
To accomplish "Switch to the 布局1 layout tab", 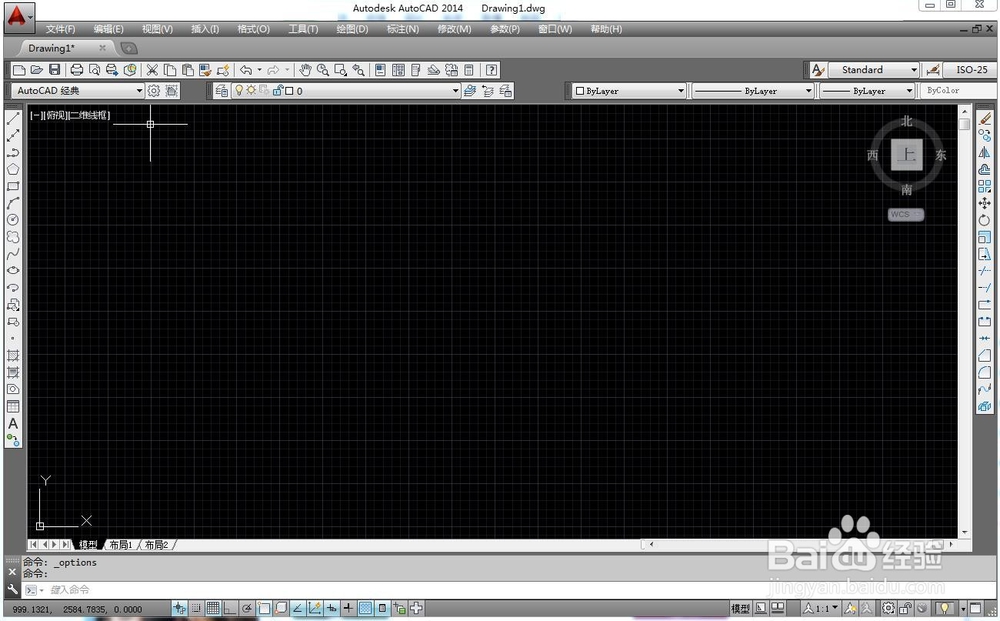I will [x=121, y=544].
